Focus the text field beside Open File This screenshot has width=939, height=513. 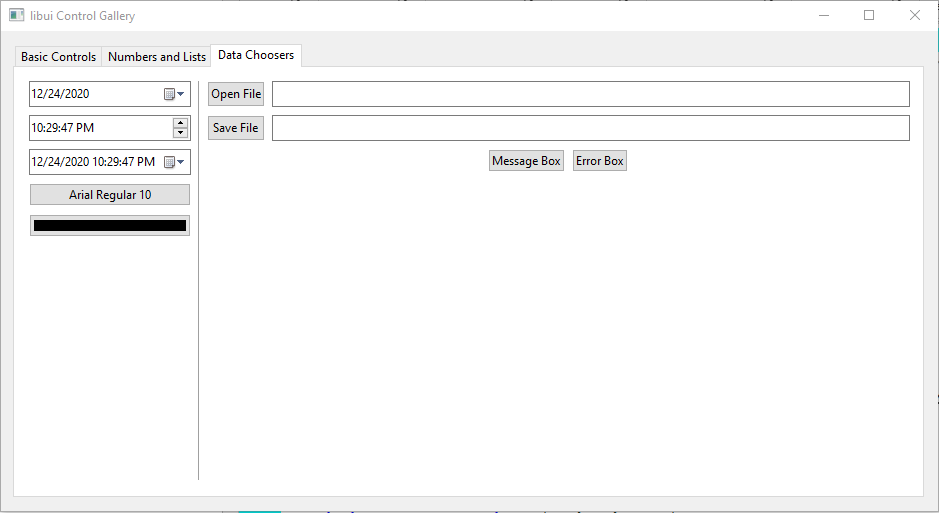[590, 94]
